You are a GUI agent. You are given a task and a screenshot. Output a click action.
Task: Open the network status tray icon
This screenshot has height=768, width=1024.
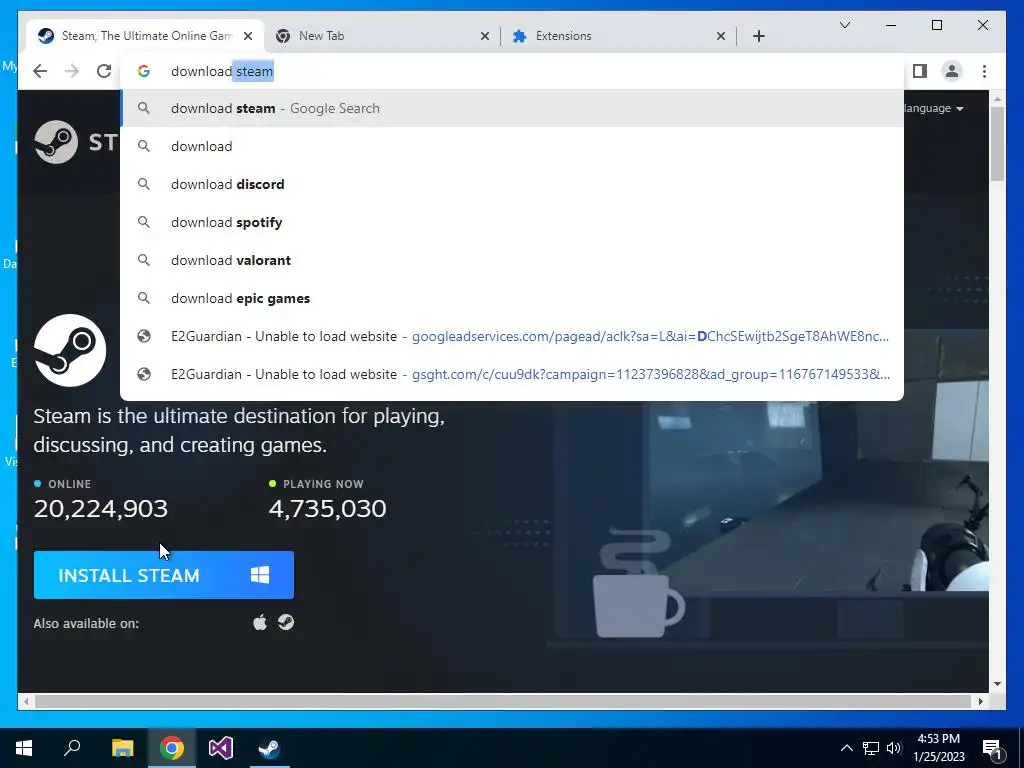pos(871,748)
